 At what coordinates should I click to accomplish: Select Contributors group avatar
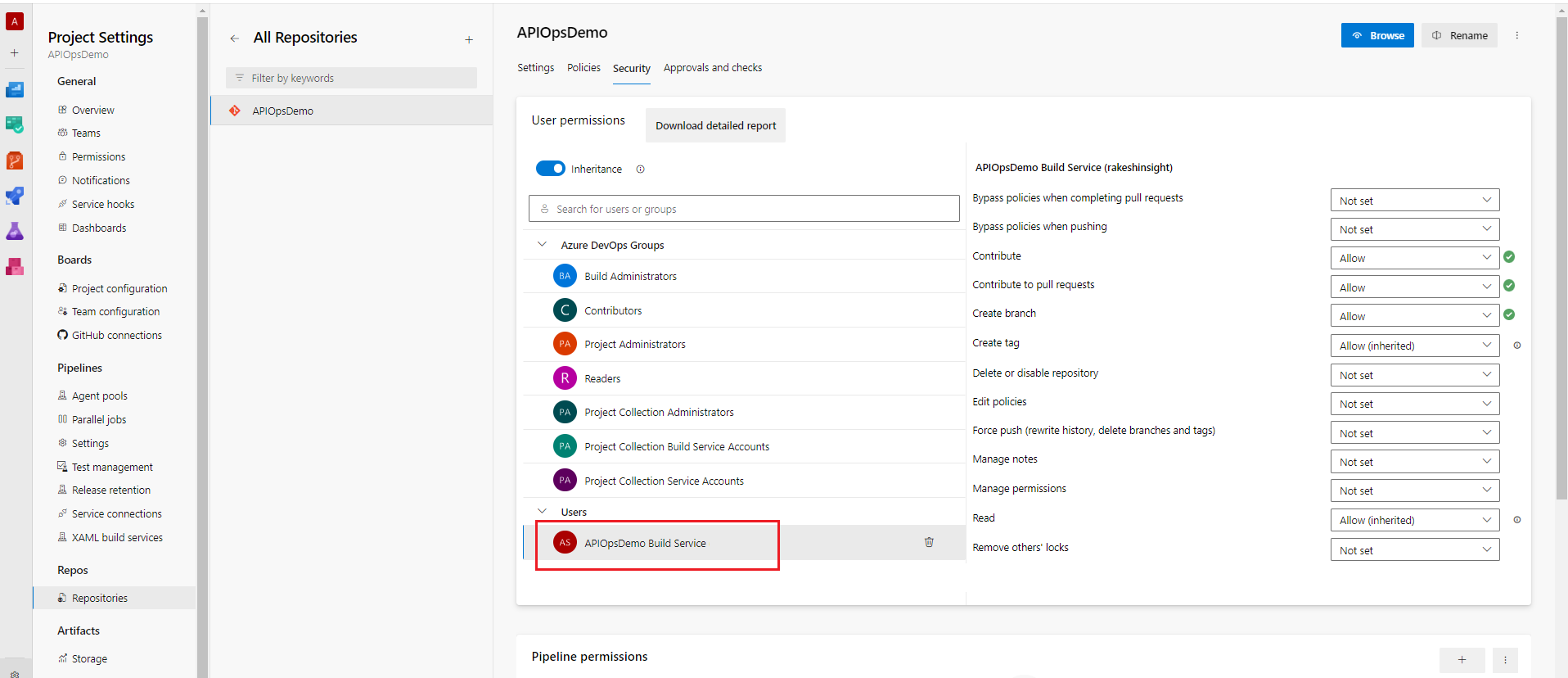point(565,310)
